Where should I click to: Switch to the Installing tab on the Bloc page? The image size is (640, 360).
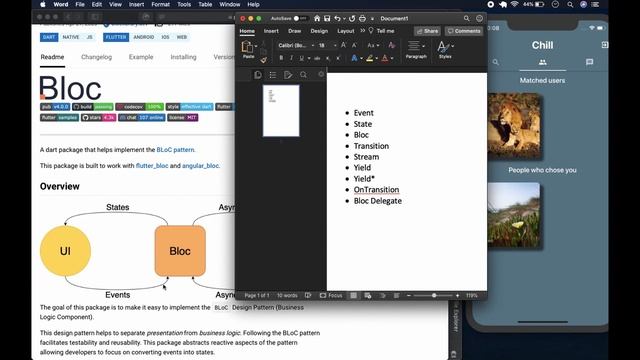[183, 57]
